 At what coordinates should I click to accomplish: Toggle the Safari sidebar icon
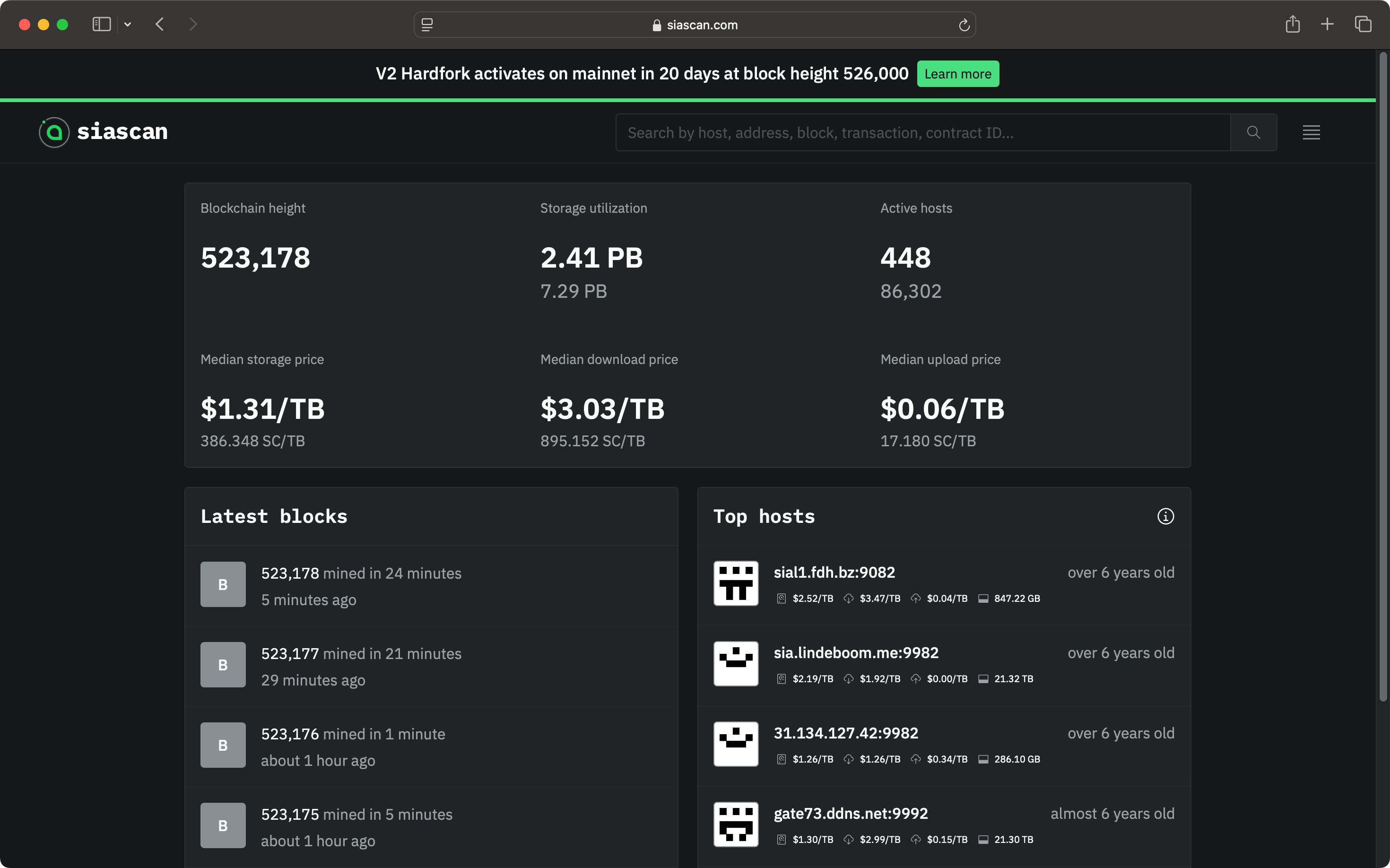[102, 24]
